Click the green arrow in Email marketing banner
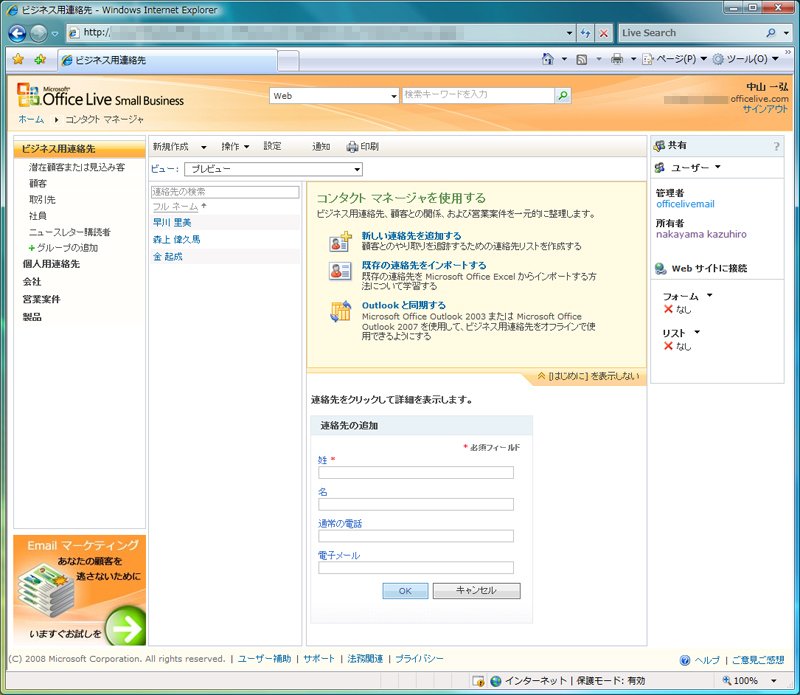The width and height of the screenshot is (800, 695). [x=126, y=627]
